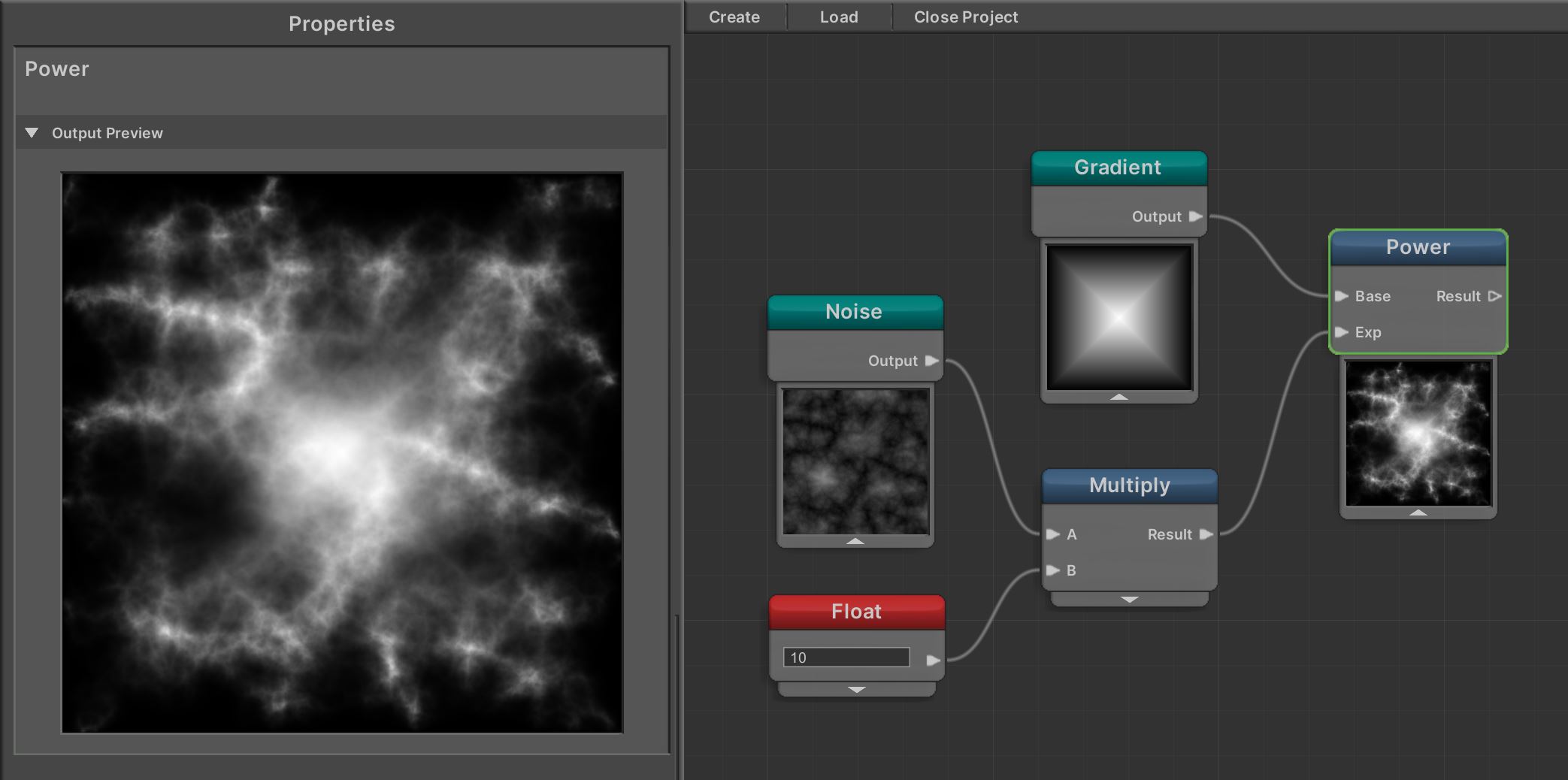
Task: Click the Power node's Result output port
Action: coord(1495,296)
